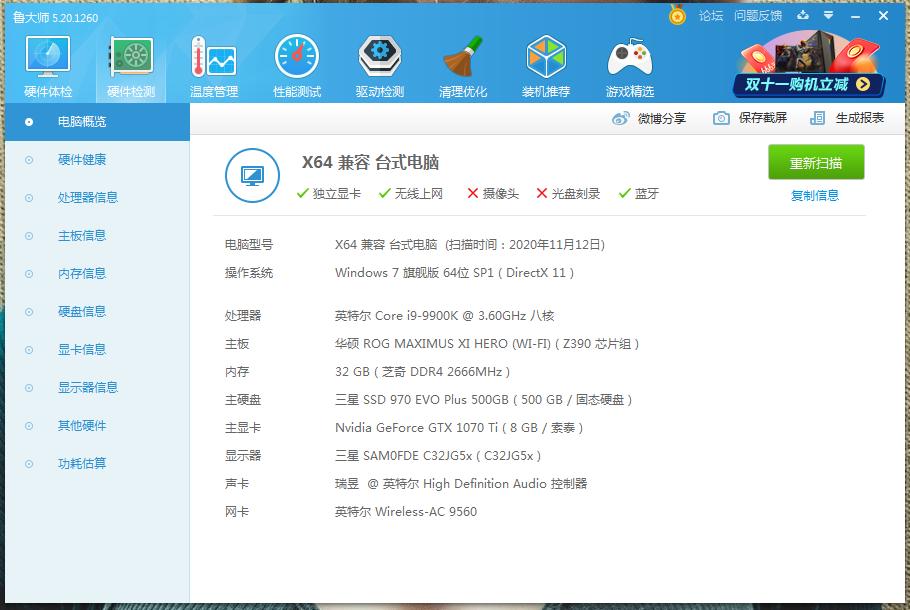Click the 无线上网 check indicator
Screen dimensions: 910x610
point(411,193)
